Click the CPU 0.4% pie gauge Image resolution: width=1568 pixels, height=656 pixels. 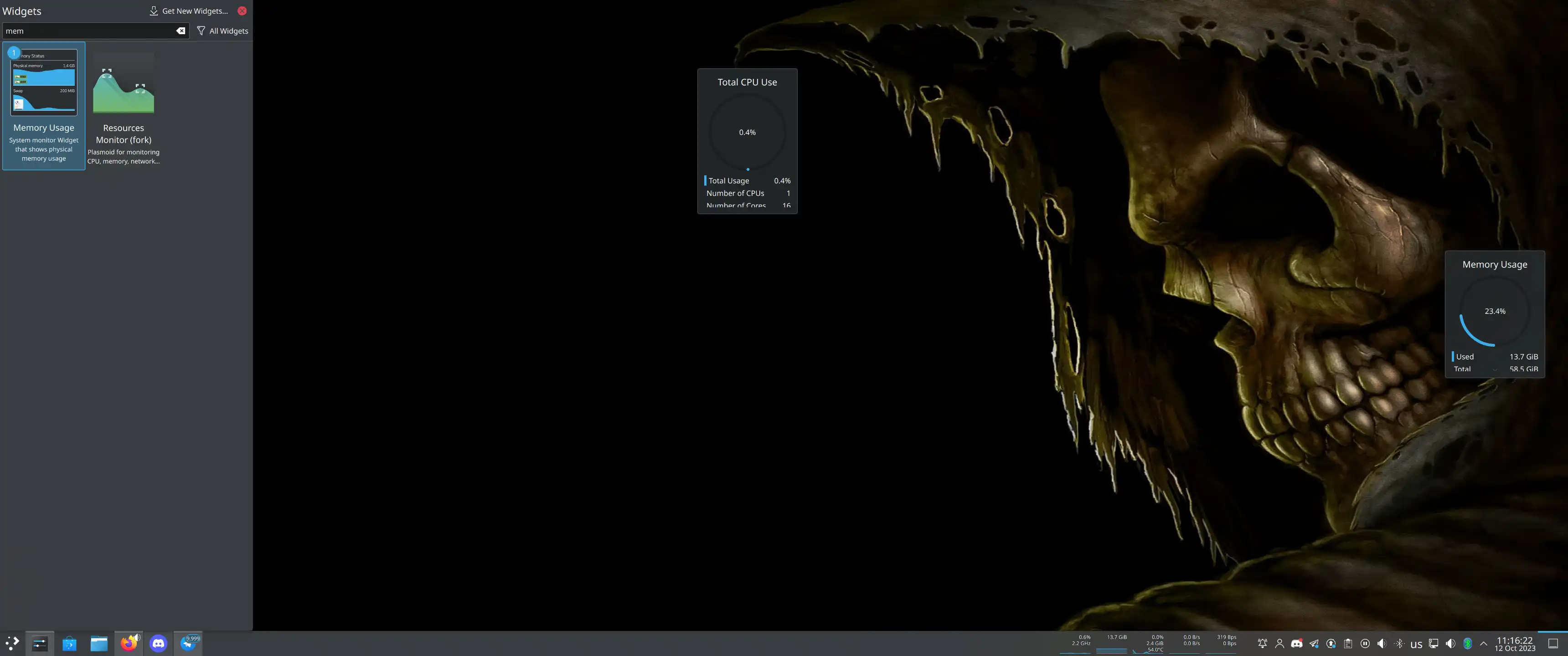[x=748, y=132]
